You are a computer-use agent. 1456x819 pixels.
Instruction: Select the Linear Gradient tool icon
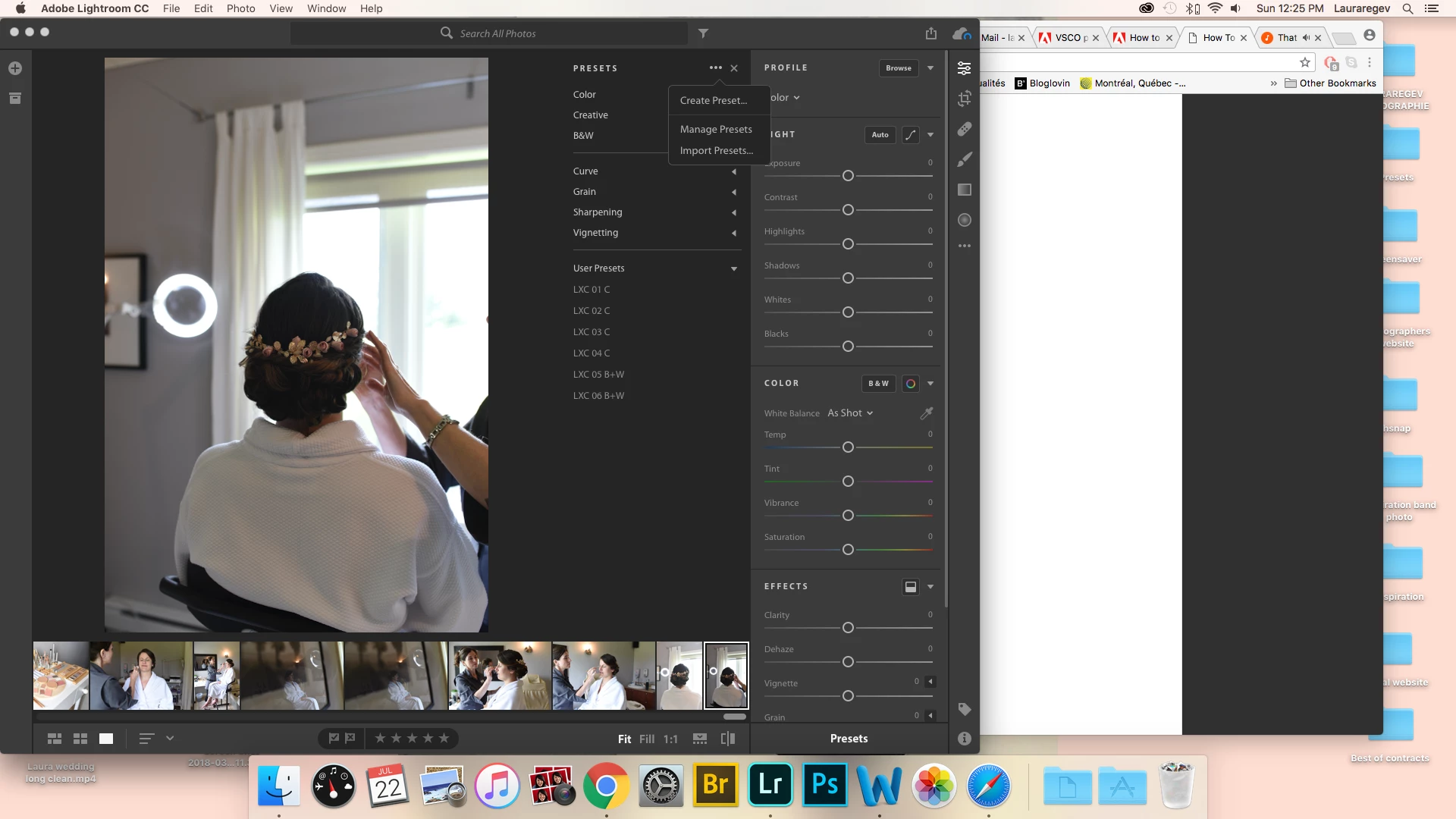965,190
